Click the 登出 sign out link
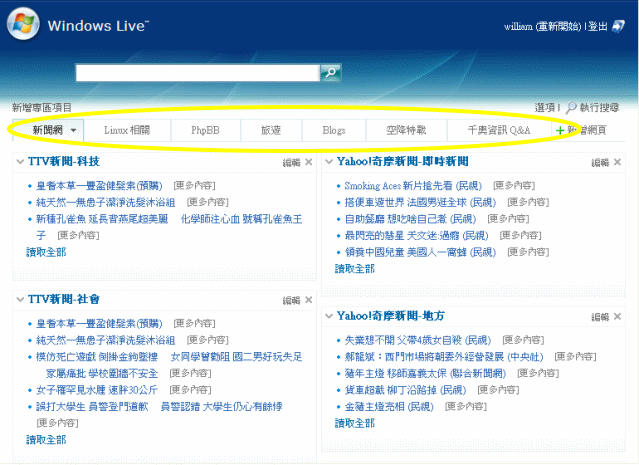The width and height of the screenshot is (639, 465). pyautogui.click(x=598, y=26)
